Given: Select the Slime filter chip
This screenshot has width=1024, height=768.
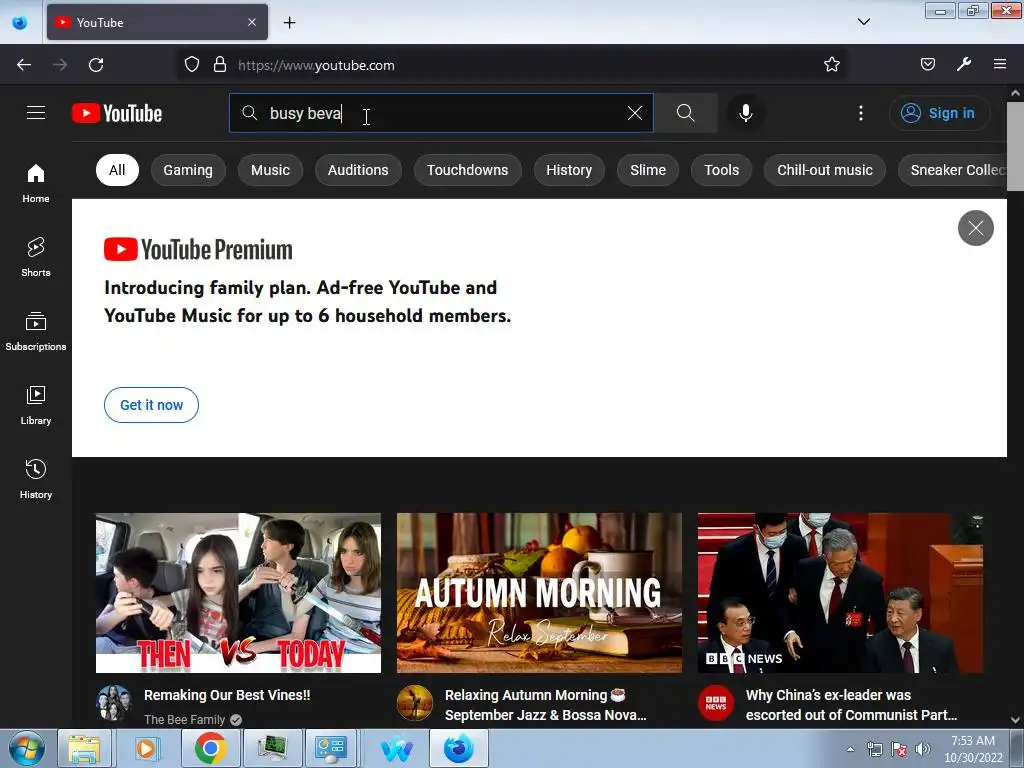Looking at the screenshot, I should tap(648, 170).
